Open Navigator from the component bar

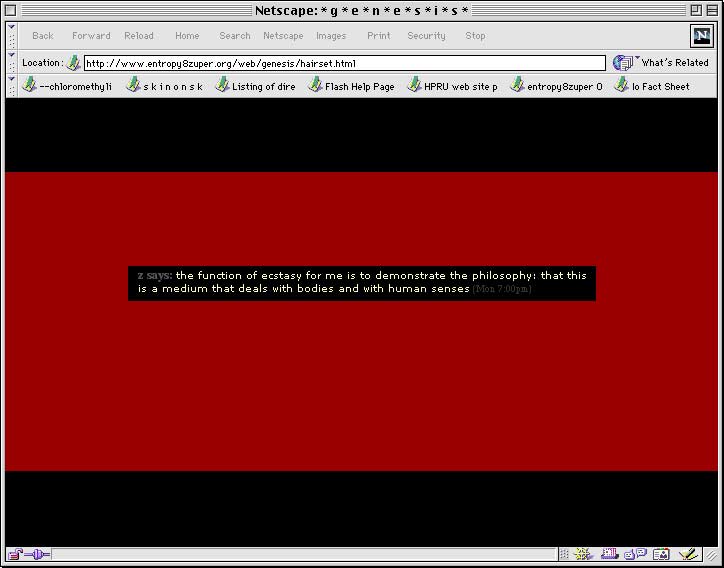click(x=585, y=554)
